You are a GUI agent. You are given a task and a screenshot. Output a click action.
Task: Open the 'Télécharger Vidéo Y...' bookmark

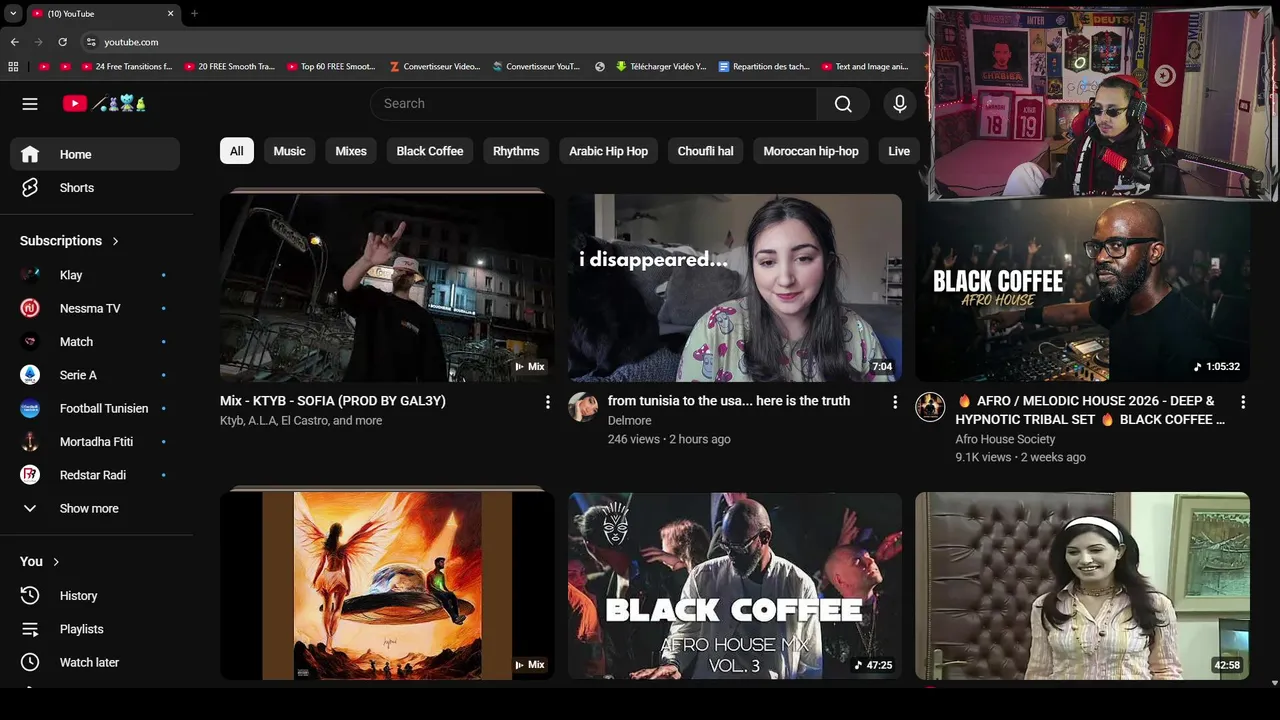pyautogui.click(x=662, y=67)
